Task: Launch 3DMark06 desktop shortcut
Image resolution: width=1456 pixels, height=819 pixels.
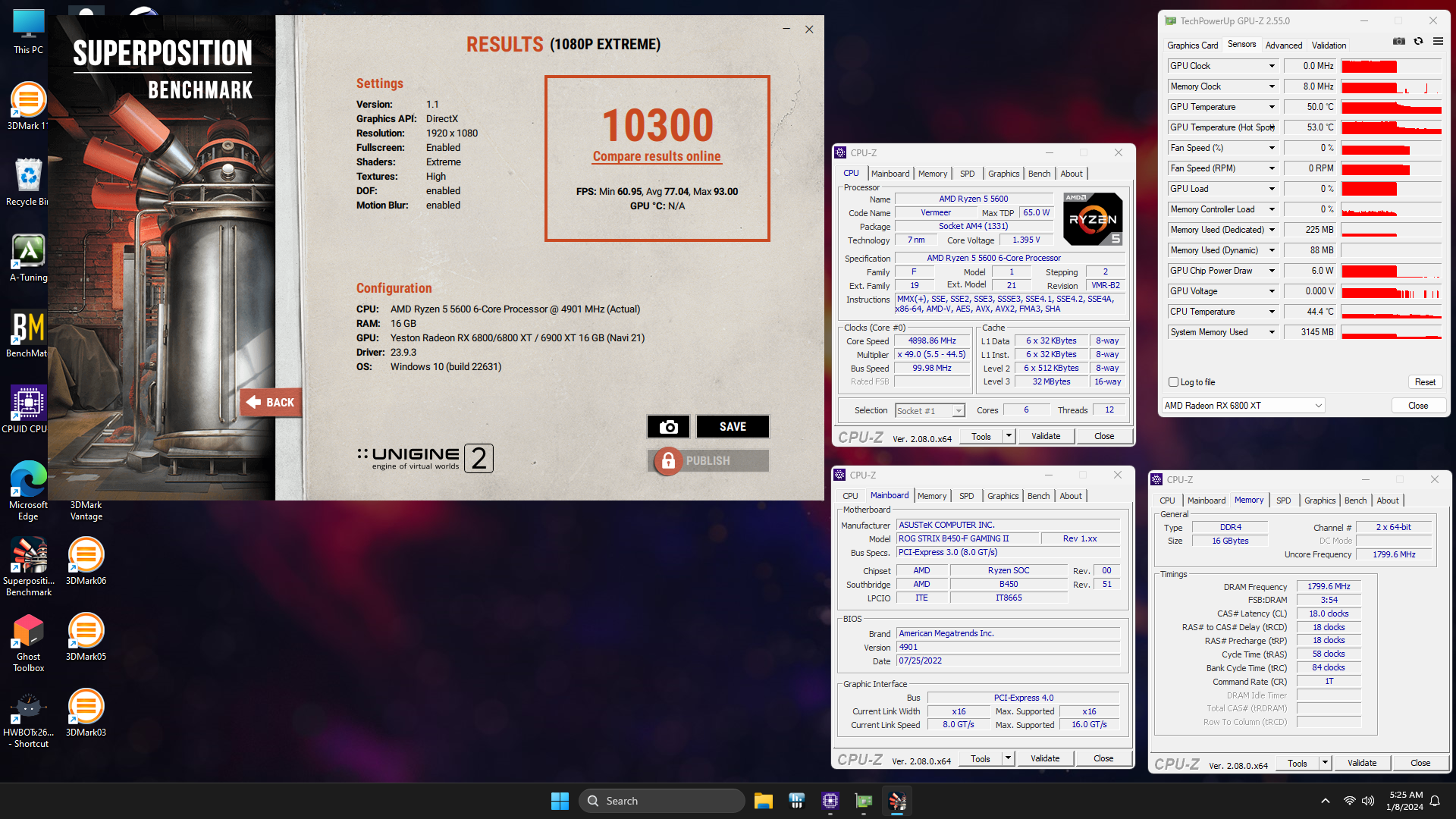Action: 86,561
